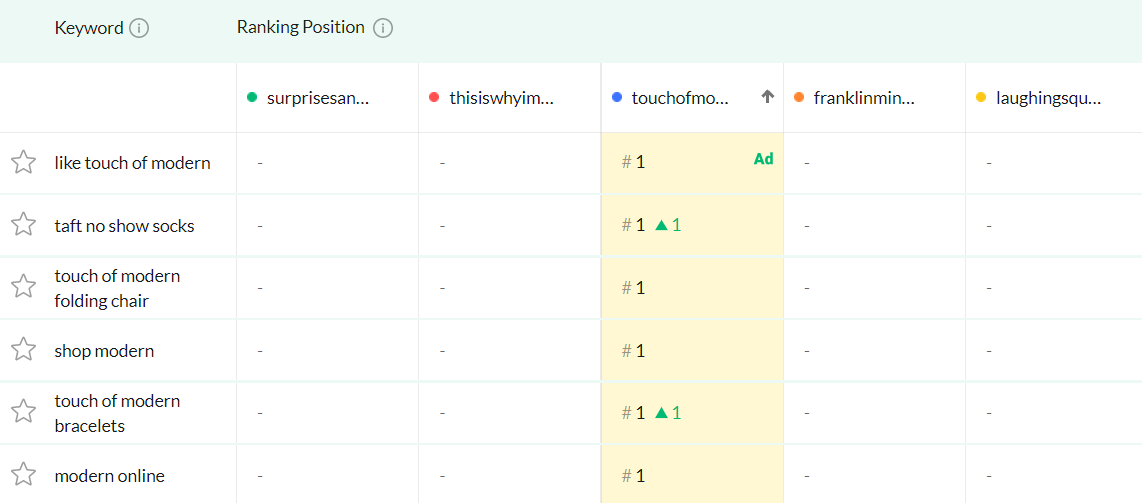The width and height of the screenshot is (1142, 503).
Task: Click the red dot beside thisiswhyim…
Action: pyautogui.click(x=435, y=98)
